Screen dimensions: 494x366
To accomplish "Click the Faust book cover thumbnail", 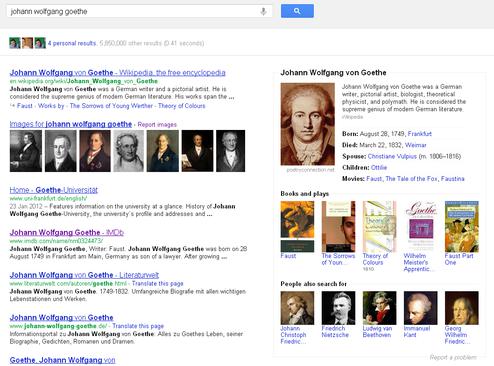I will pyautogui.click(x=297, y=226).
